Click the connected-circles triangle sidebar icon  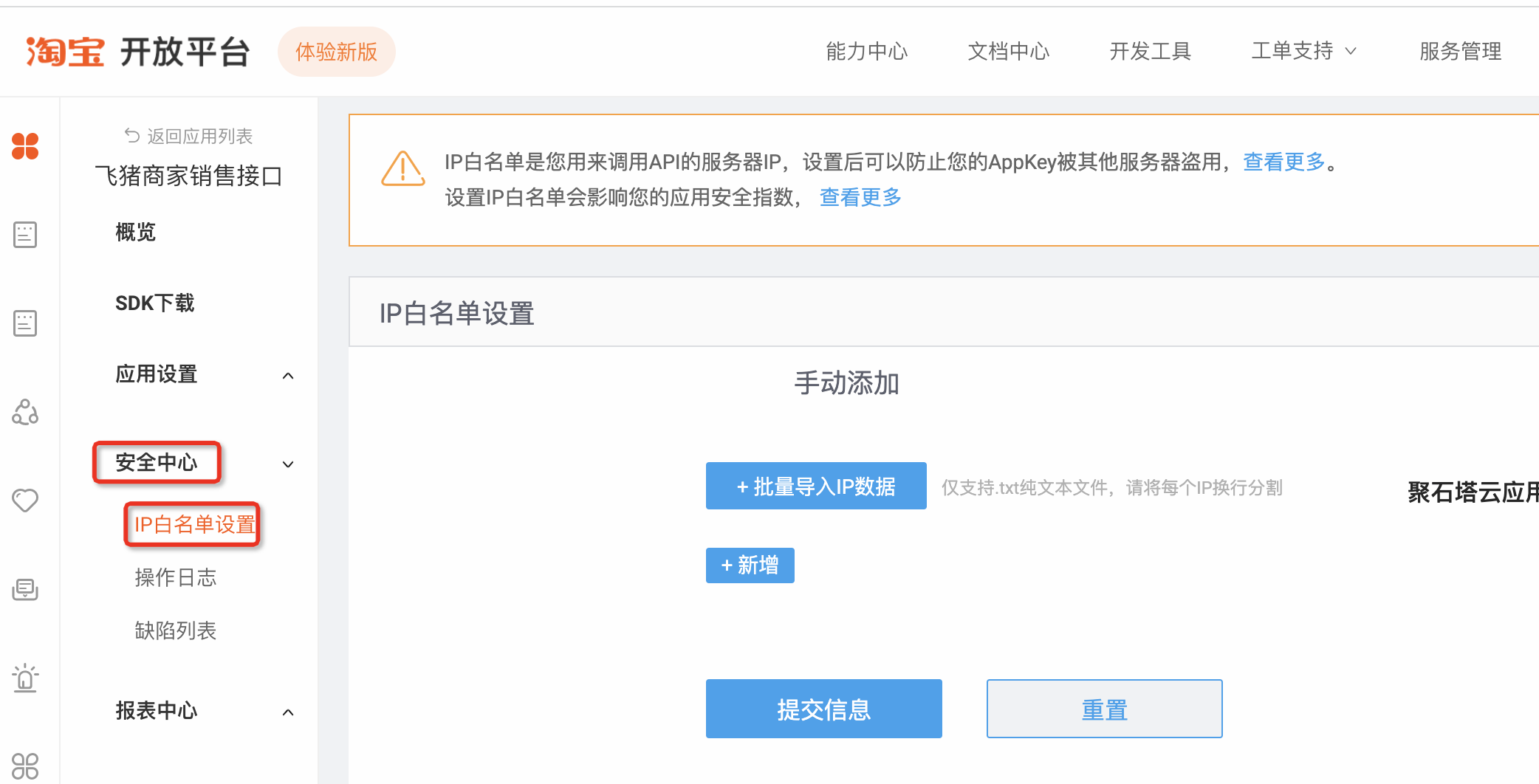pos(25,412)
